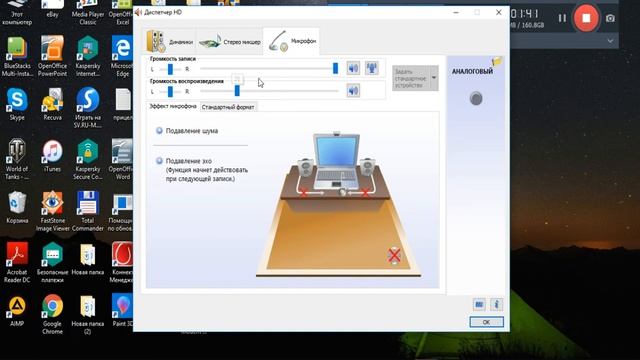Open Новая папка (2) folder icon
The width and height of the screenshot is (640, 360).
[87, 314]
